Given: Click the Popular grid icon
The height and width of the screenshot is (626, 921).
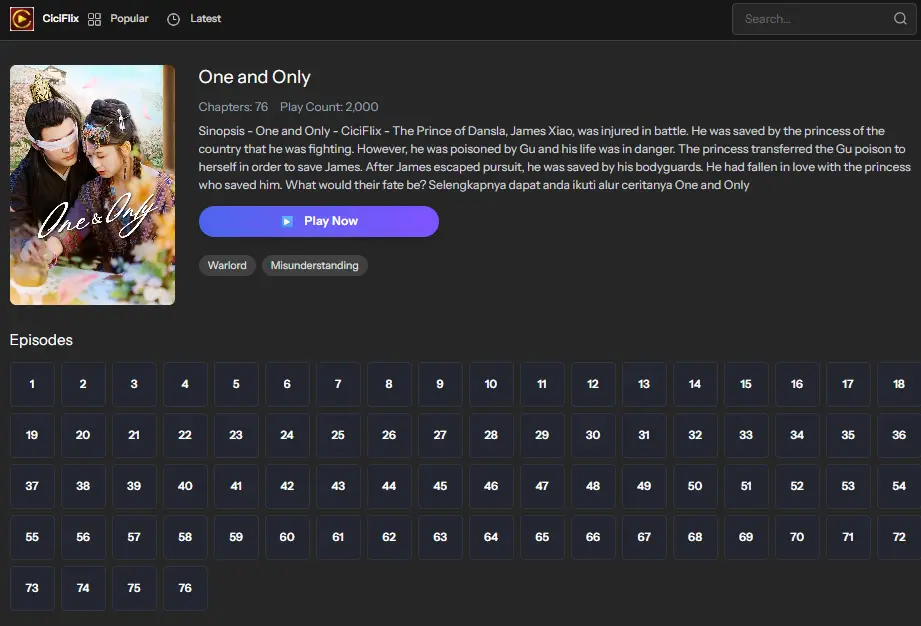Looking at the screenshot, I should (95, 19).
